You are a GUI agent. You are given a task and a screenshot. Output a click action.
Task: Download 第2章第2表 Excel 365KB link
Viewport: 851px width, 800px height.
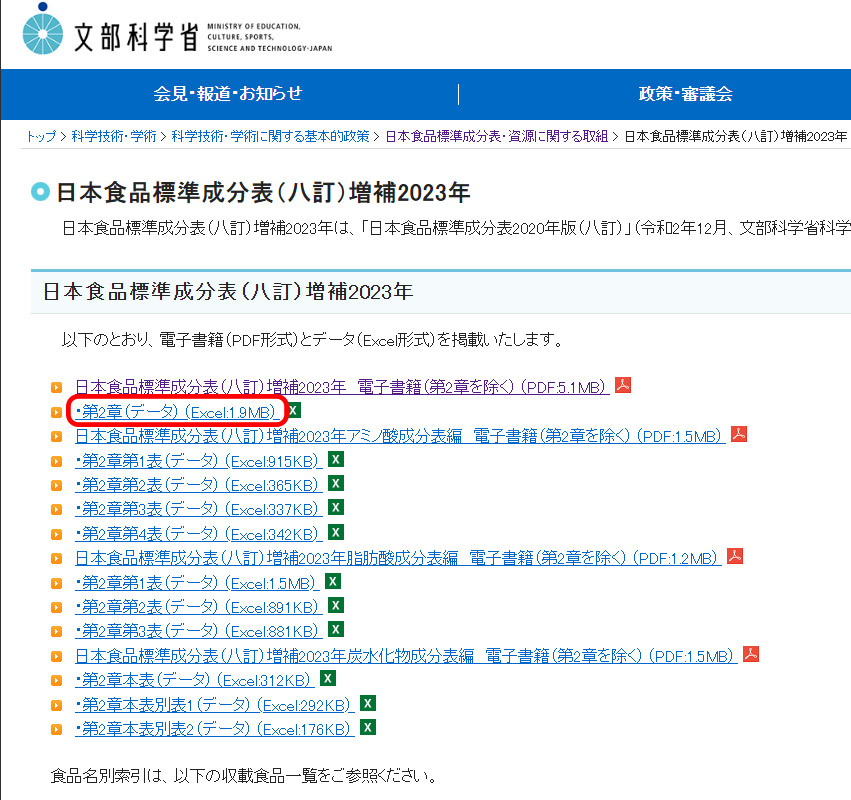[x=199, y=485]
